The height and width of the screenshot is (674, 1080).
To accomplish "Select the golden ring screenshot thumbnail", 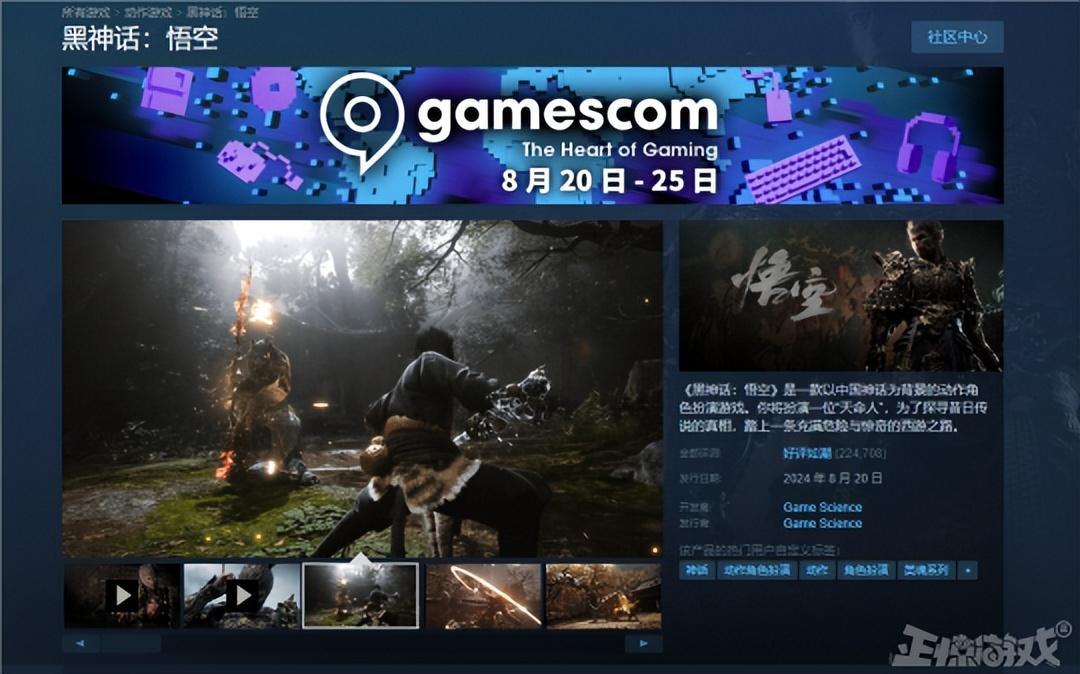I will click(483, 596).
